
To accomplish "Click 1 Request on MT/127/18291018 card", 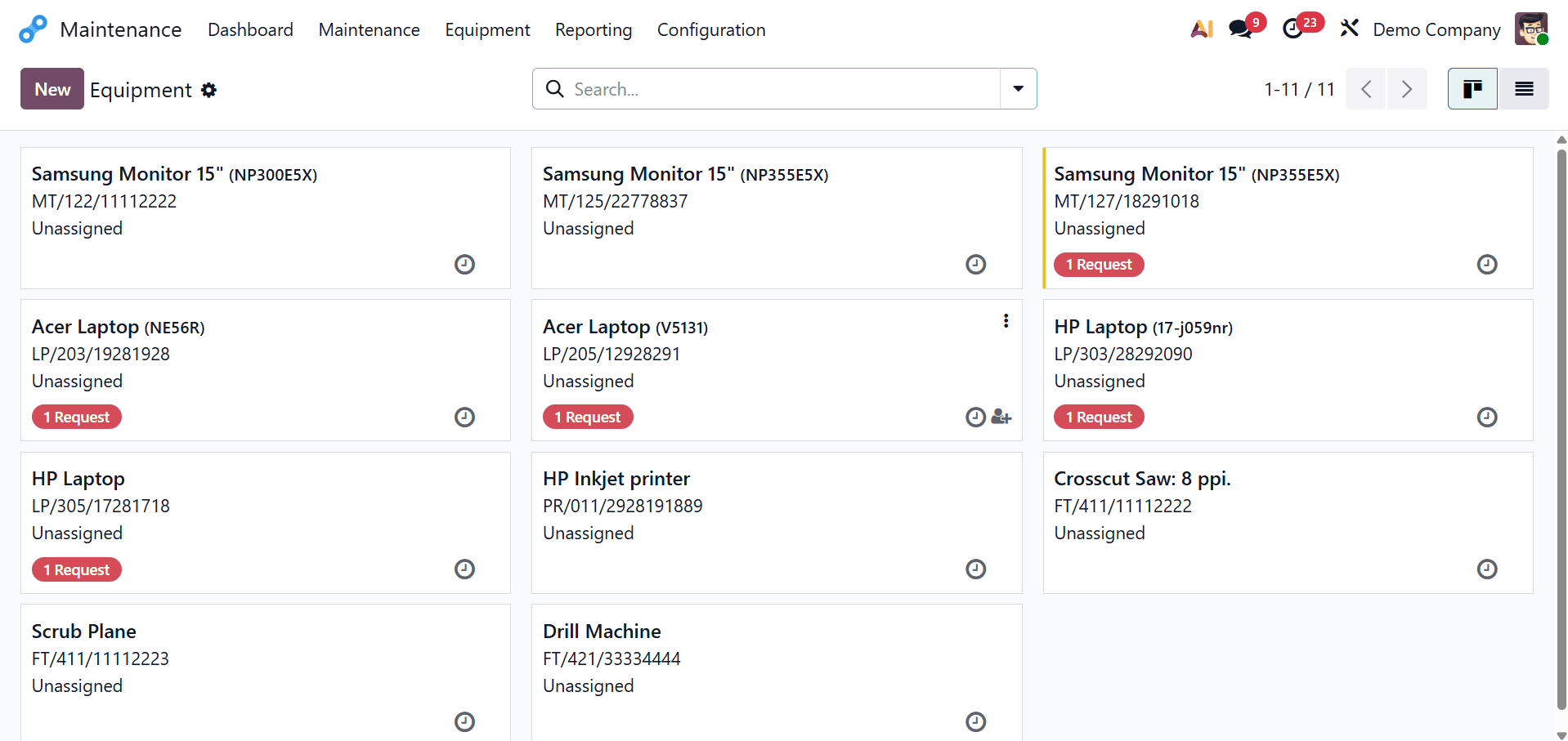I will click(x=1099, y=265).
